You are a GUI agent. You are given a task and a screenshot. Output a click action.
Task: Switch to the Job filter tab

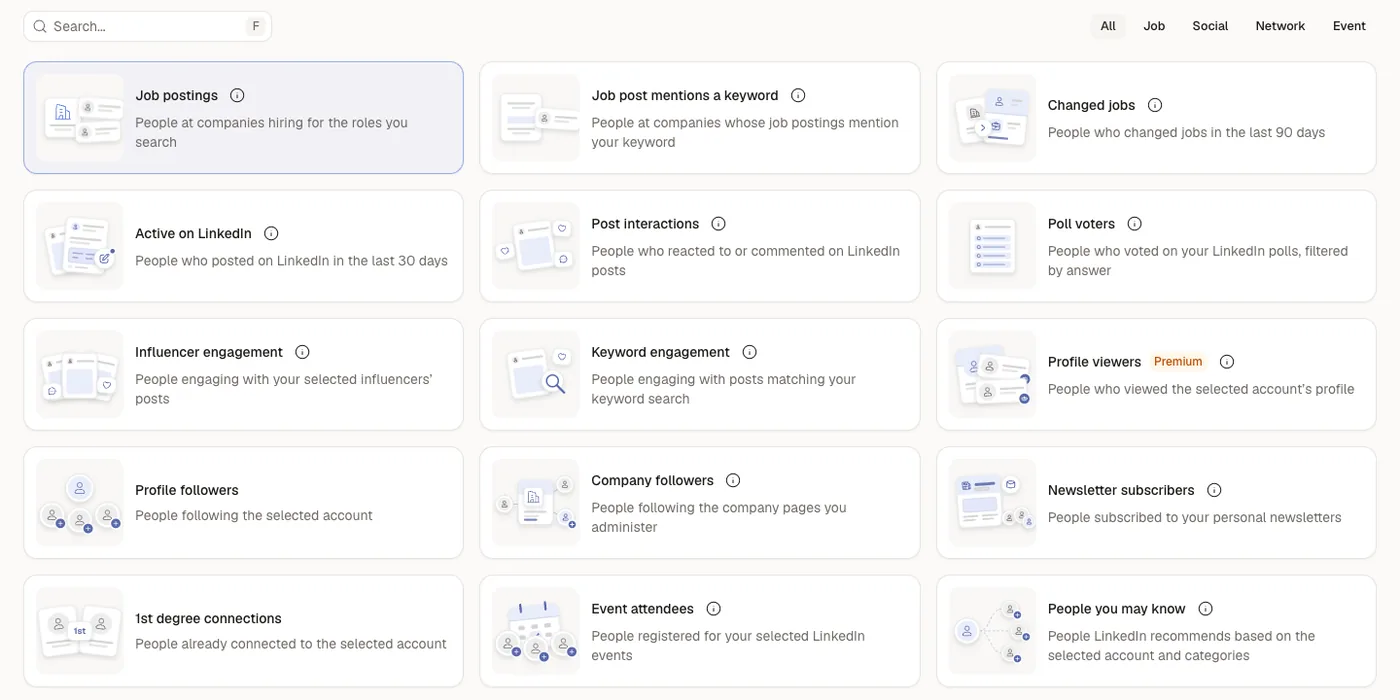[1154, 26]
